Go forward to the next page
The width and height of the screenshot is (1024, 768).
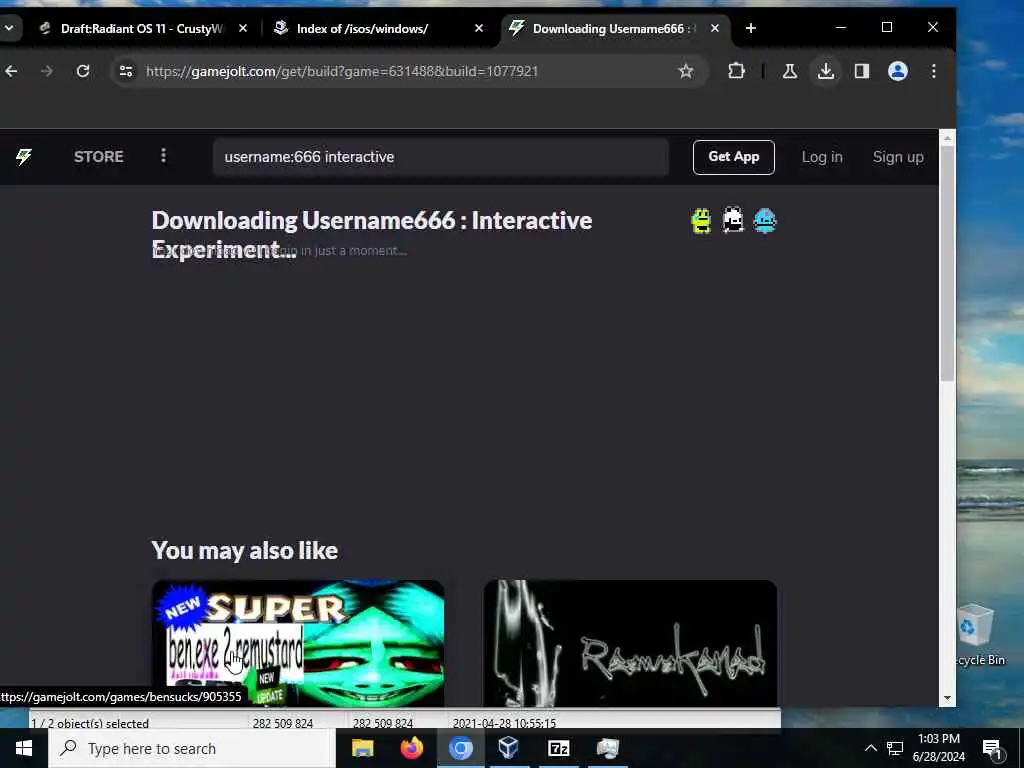[x=46, y=71]
